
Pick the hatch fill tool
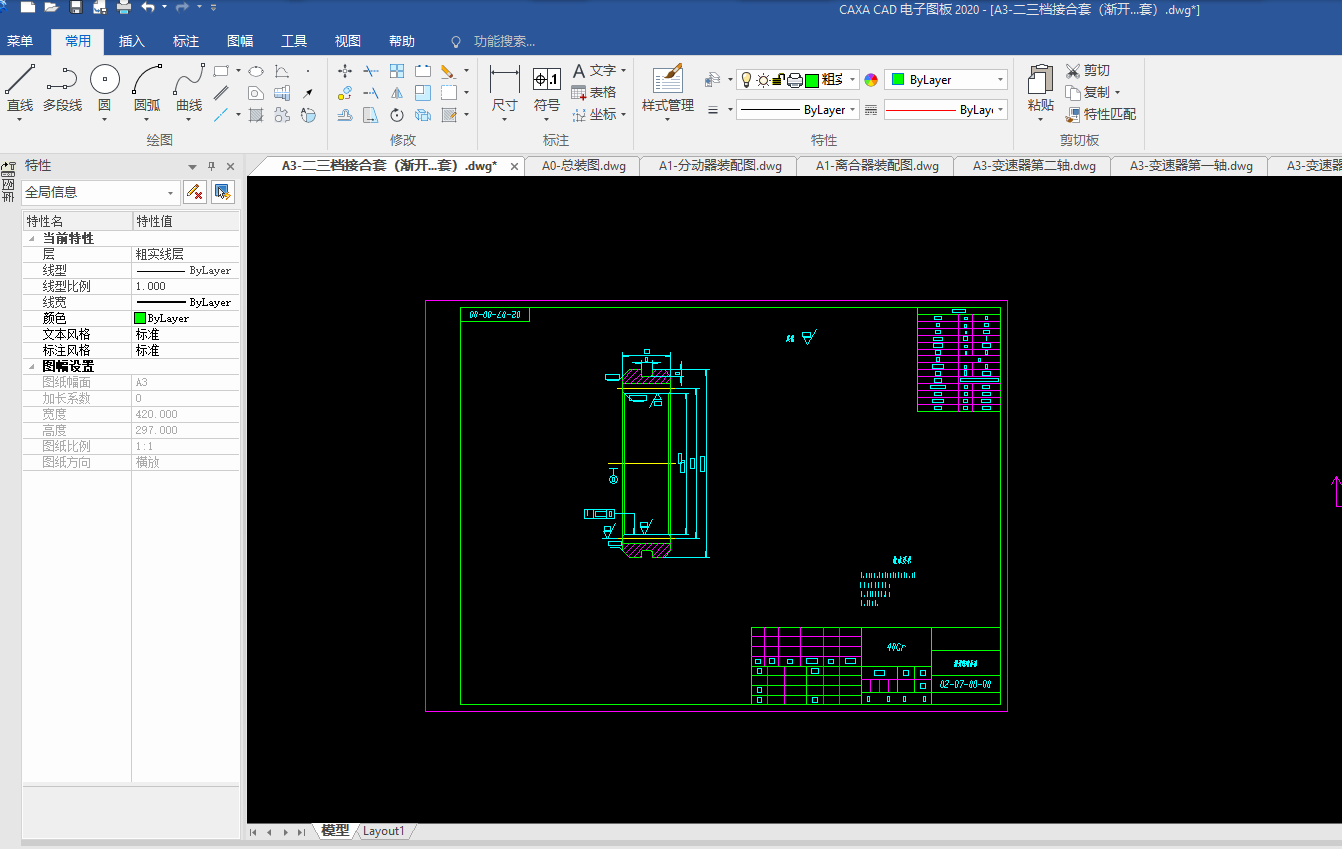pyautogui.click(x=256, y=115)
